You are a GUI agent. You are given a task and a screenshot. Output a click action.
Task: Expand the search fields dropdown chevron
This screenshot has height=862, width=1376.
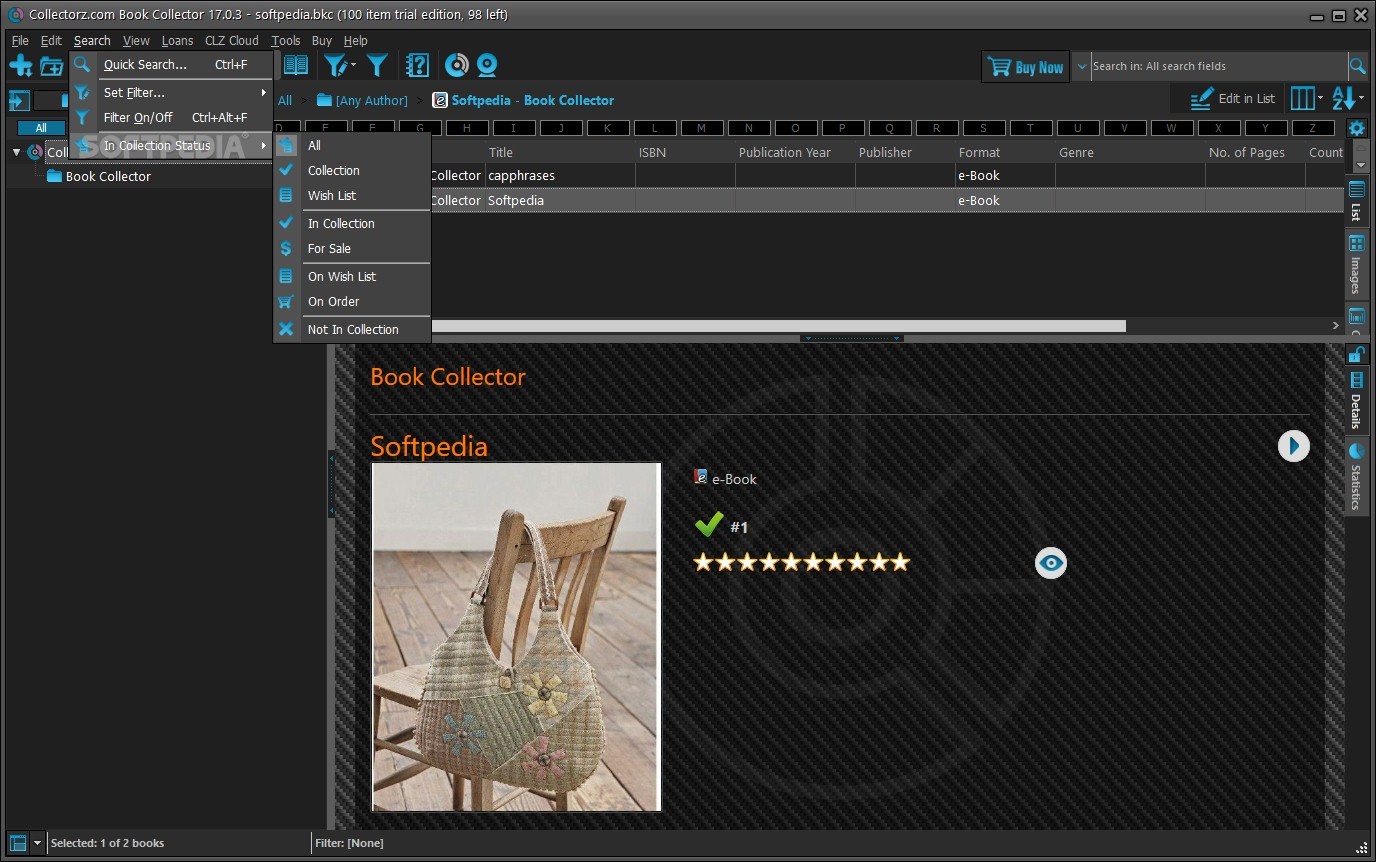pyautogui.click(x=1081, y=66)
